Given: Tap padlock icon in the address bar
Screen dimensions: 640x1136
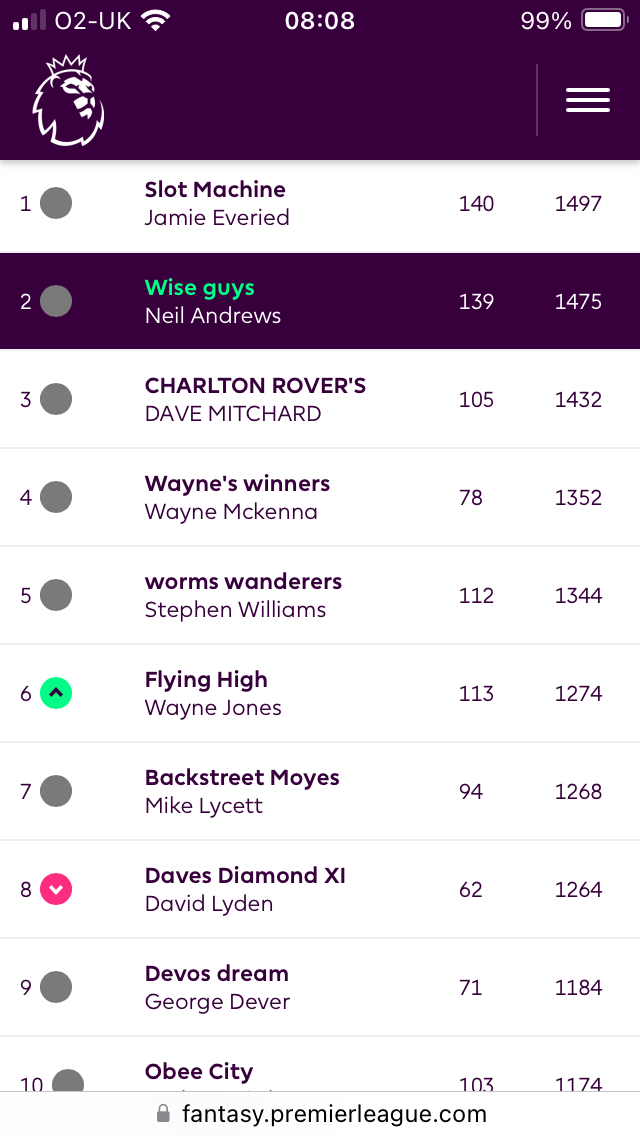Looking at the screenshot, I should [164, 1113].
